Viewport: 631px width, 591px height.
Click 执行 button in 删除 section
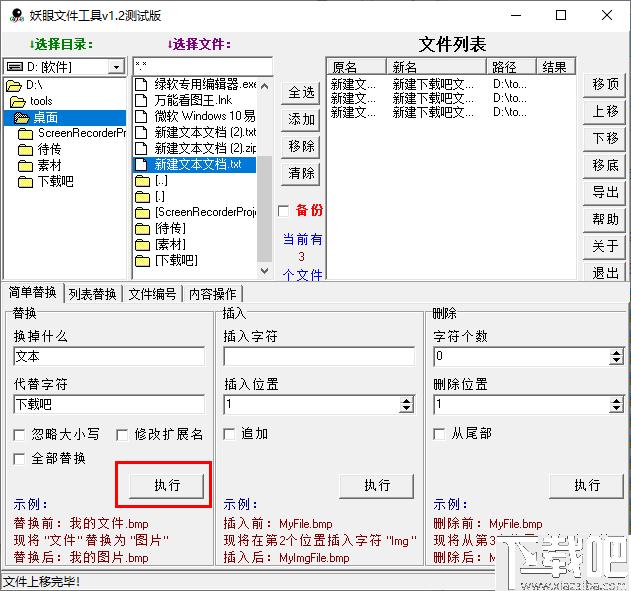[x=587, y=485]
